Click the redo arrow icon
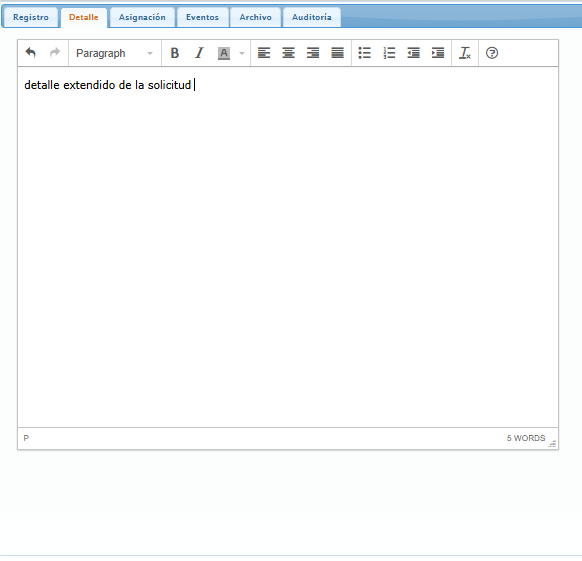 pos(55,53)
